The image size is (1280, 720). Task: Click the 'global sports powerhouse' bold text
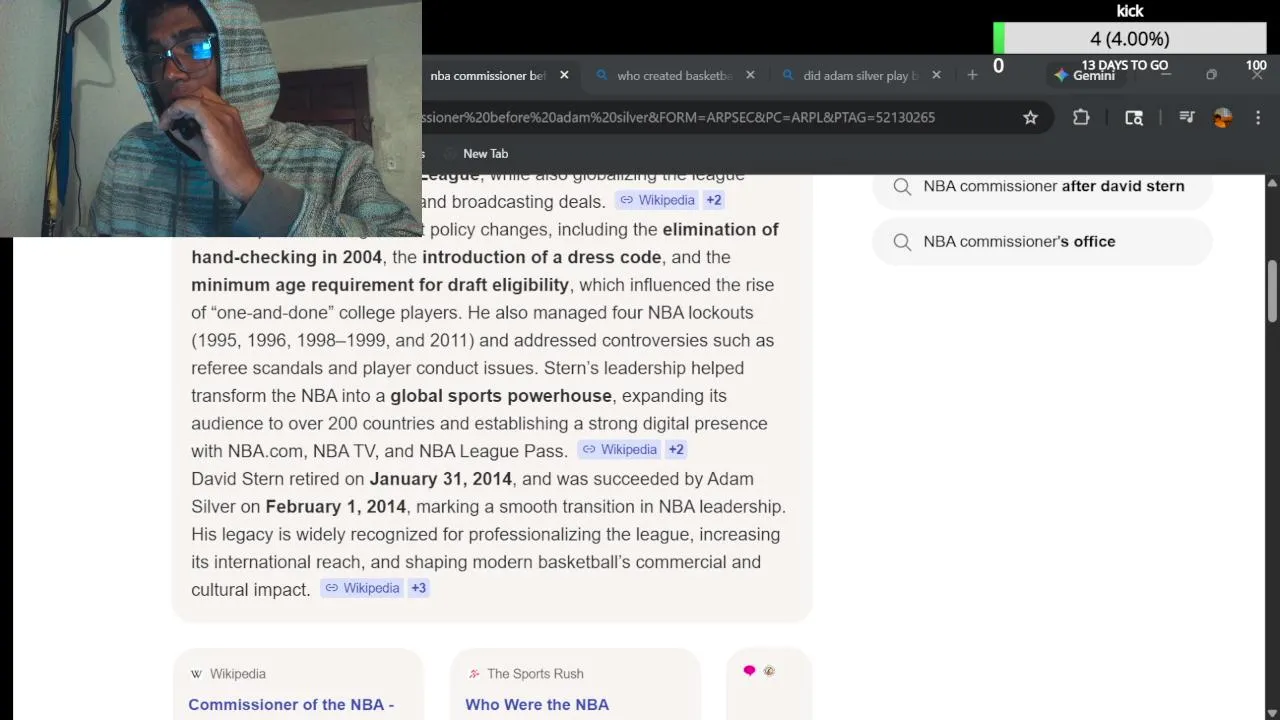pos(501,396)
